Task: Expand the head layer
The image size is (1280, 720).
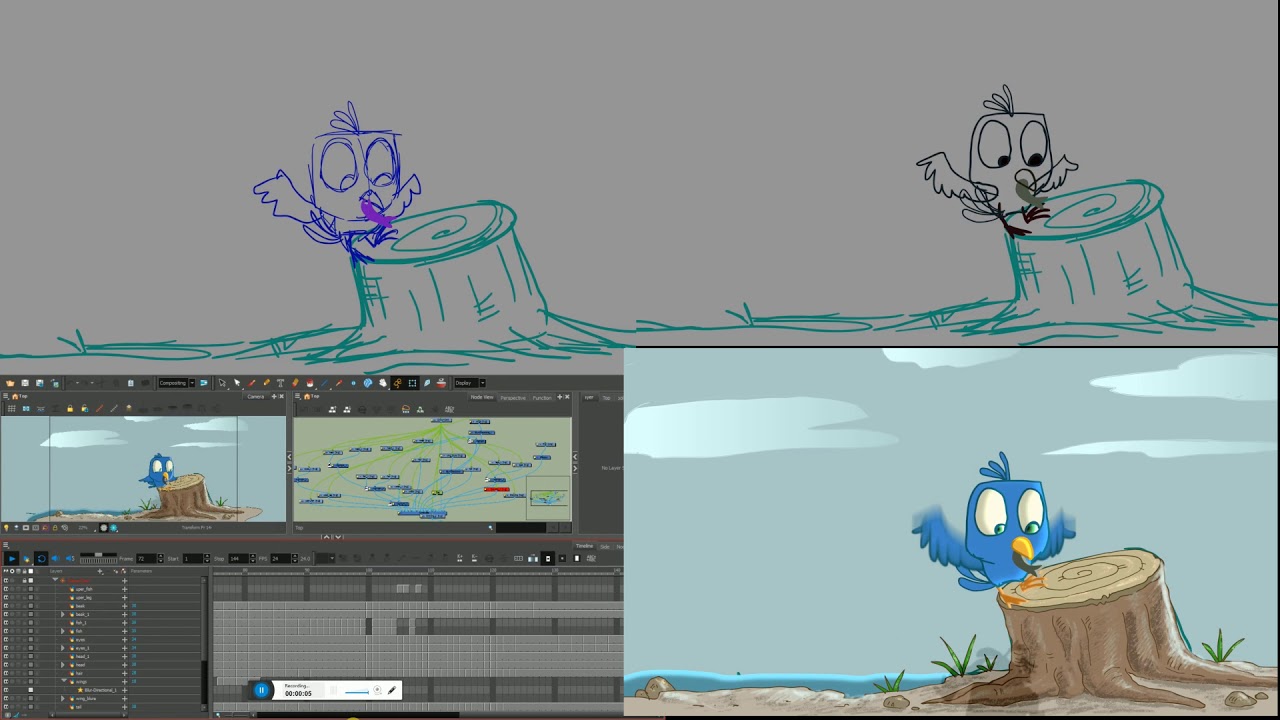Action: pos(62,665)
